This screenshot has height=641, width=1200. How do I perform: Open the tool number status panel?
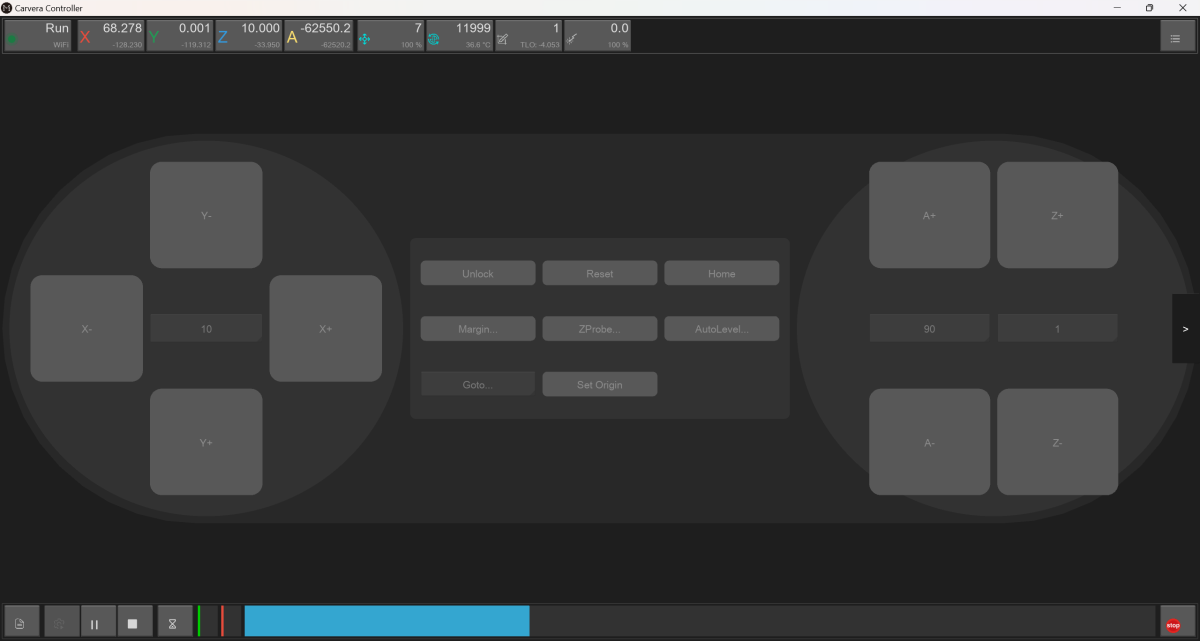click(x=528, y=36)
